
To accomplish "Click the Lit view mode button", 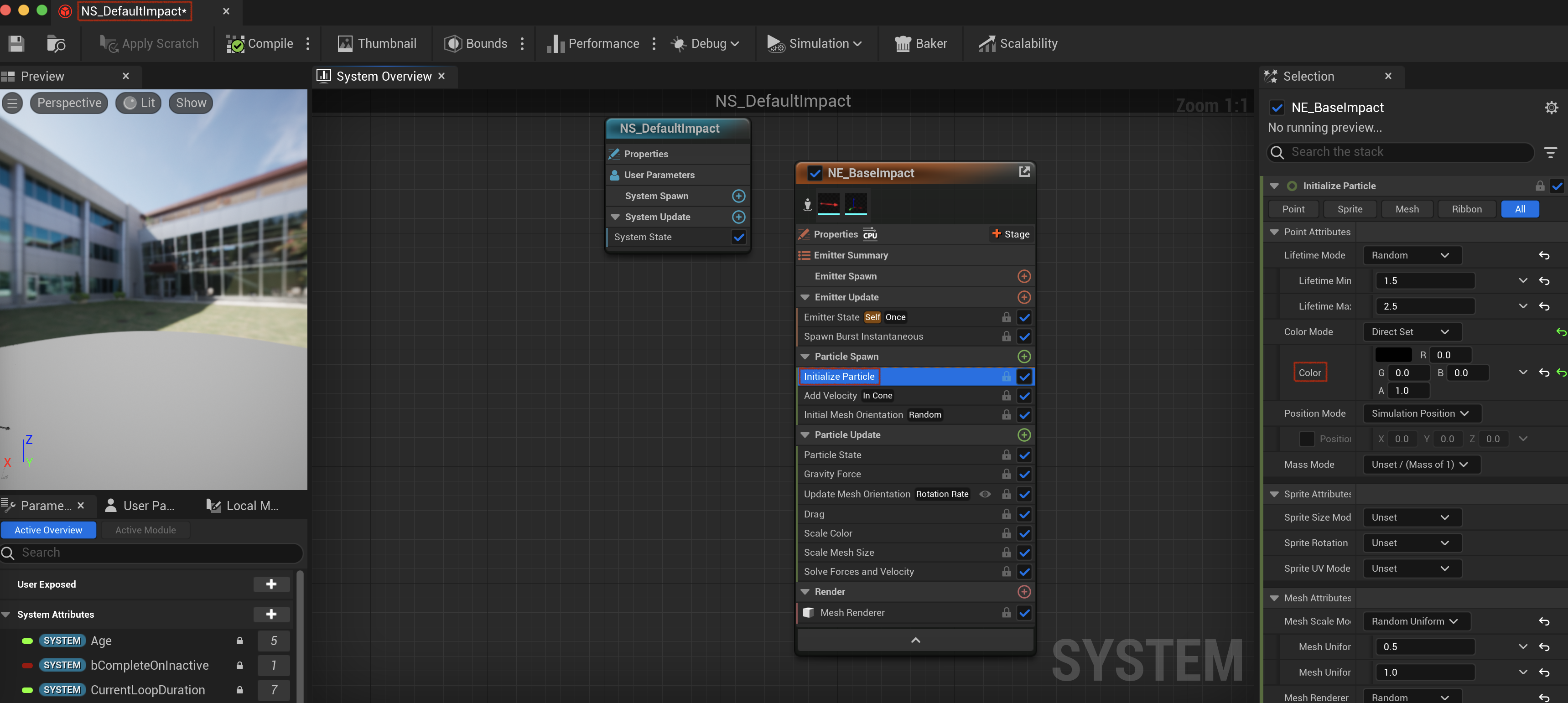I will click(140, 103).
